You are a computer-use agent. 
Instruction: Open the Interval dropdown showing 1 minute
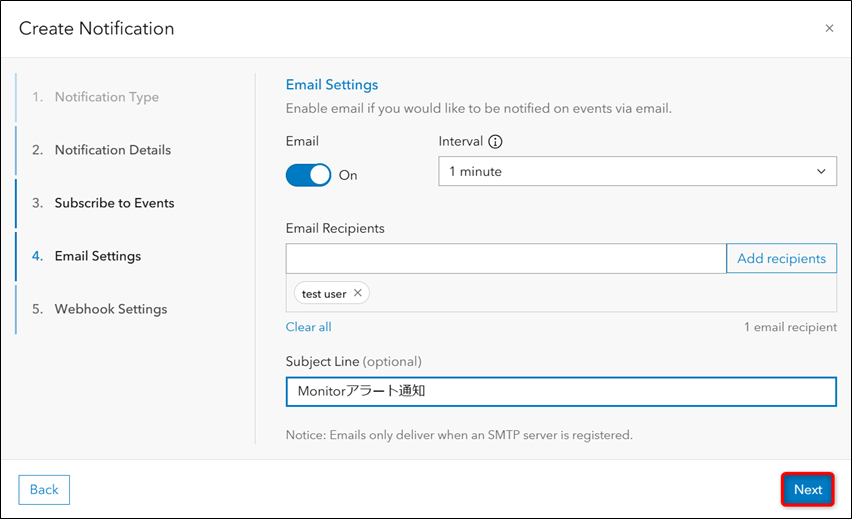coord(637,171)
